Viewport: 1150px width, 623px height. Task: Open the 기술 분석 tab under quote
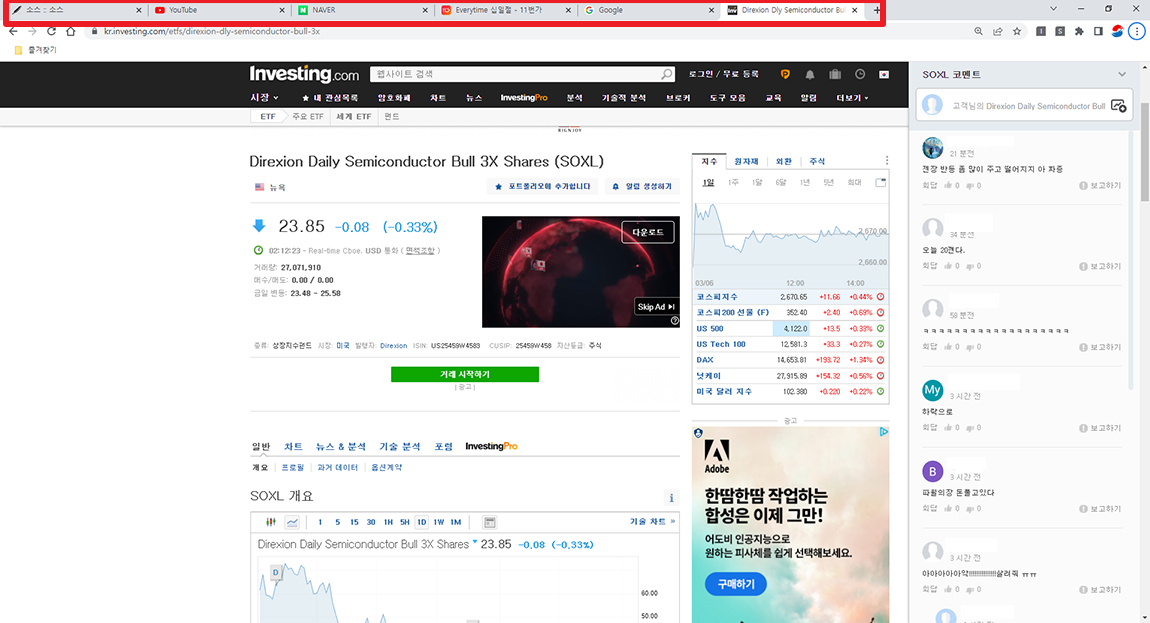coord(400,446)
